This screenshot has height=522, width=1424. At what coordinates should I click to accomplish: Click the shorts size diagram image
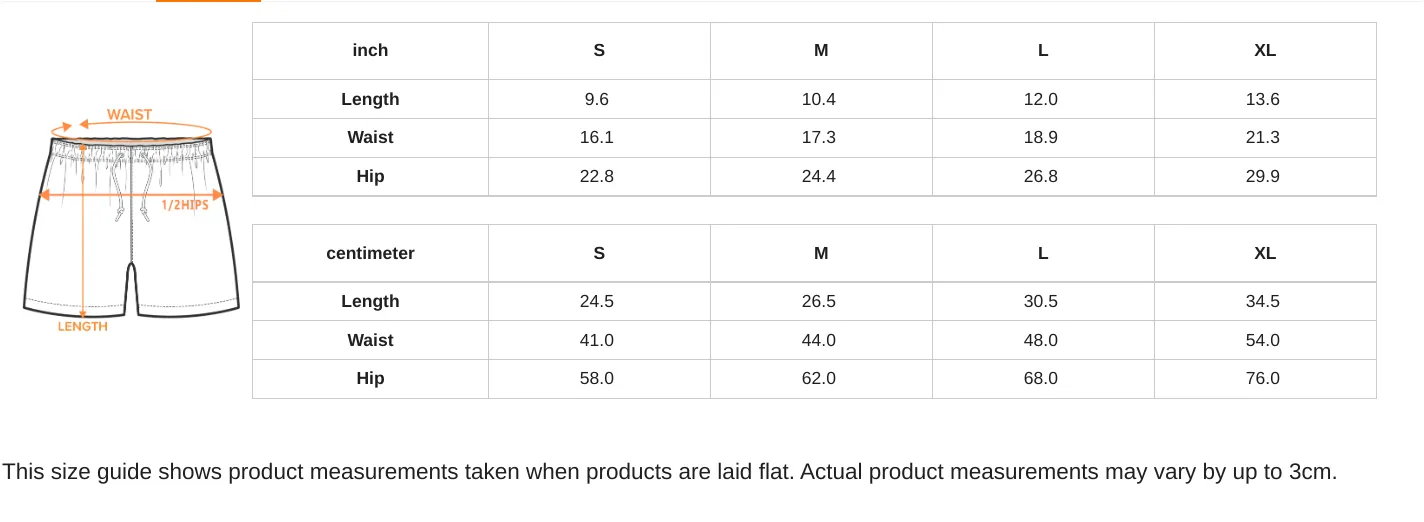[131, 220]
